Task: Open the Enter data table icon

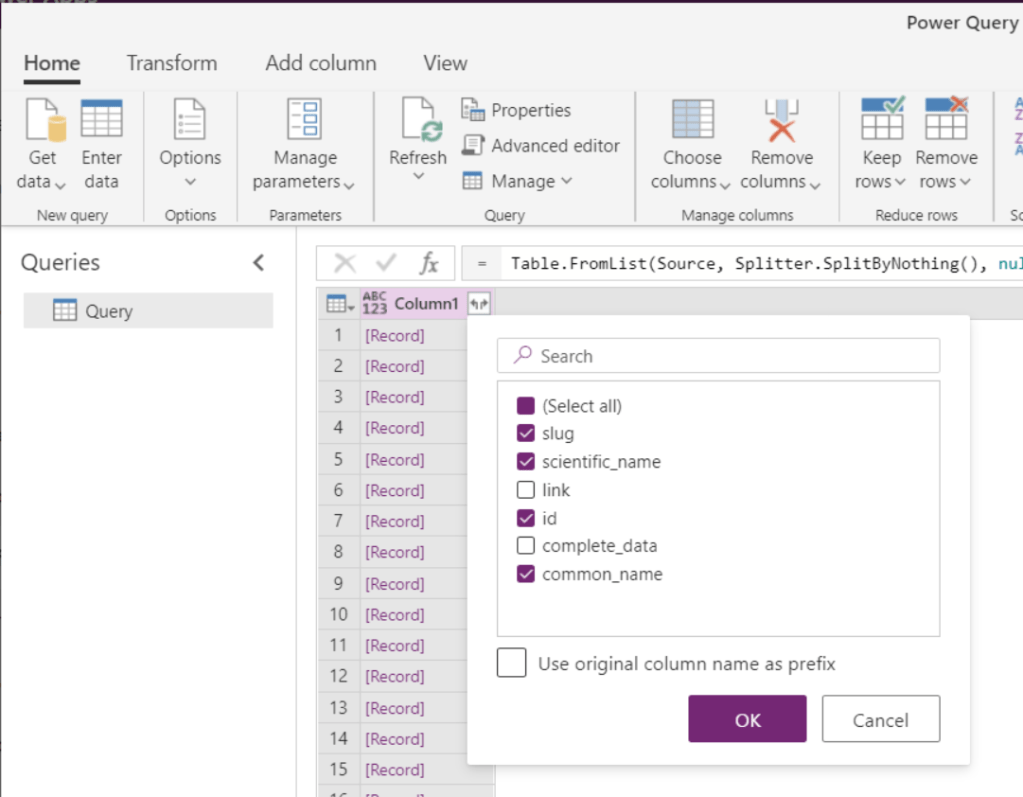Action: (x=101, y=120)
